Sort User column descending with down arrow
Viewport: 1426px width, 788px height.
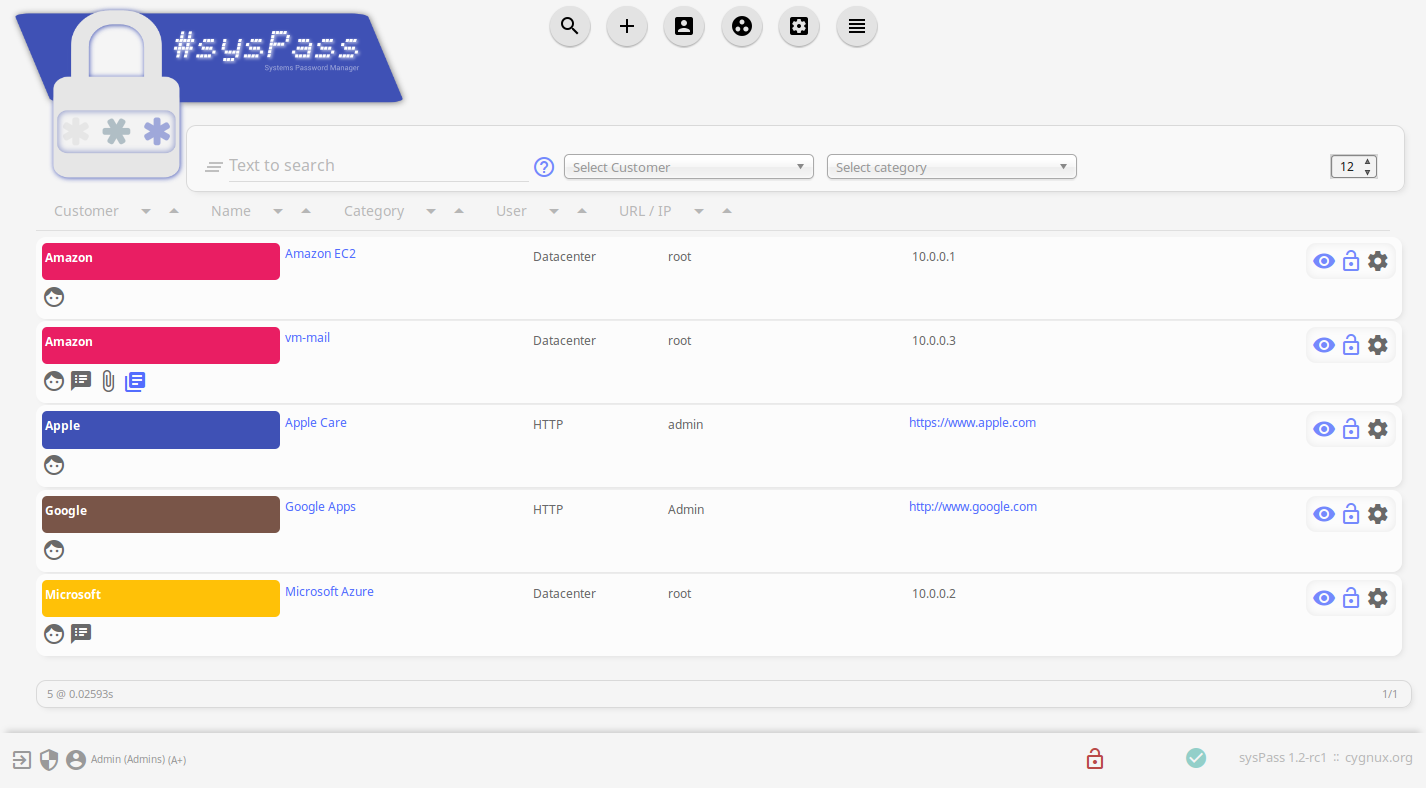coord(554,211)
